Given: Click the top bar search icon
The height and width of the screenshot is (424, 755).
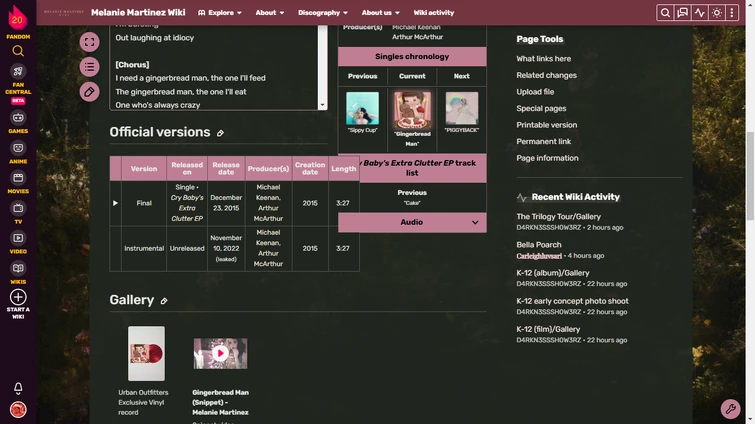Looking at the screenshot, I should point(665,13).
